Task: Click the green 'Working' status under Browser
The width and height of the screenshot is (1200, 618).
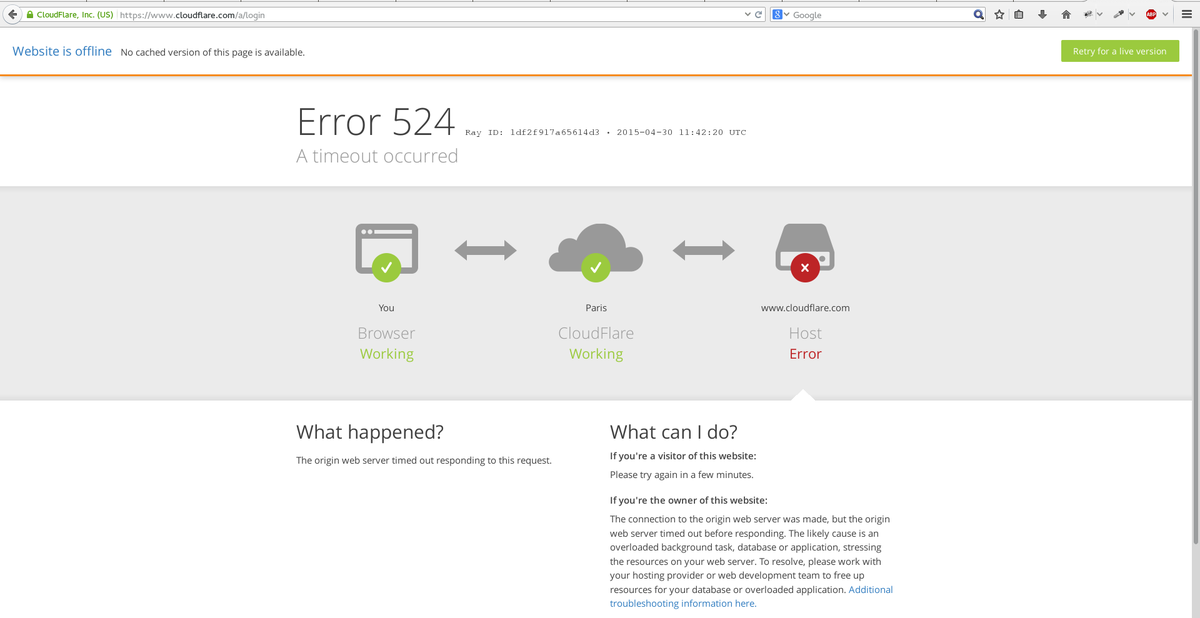Action: 386,354
